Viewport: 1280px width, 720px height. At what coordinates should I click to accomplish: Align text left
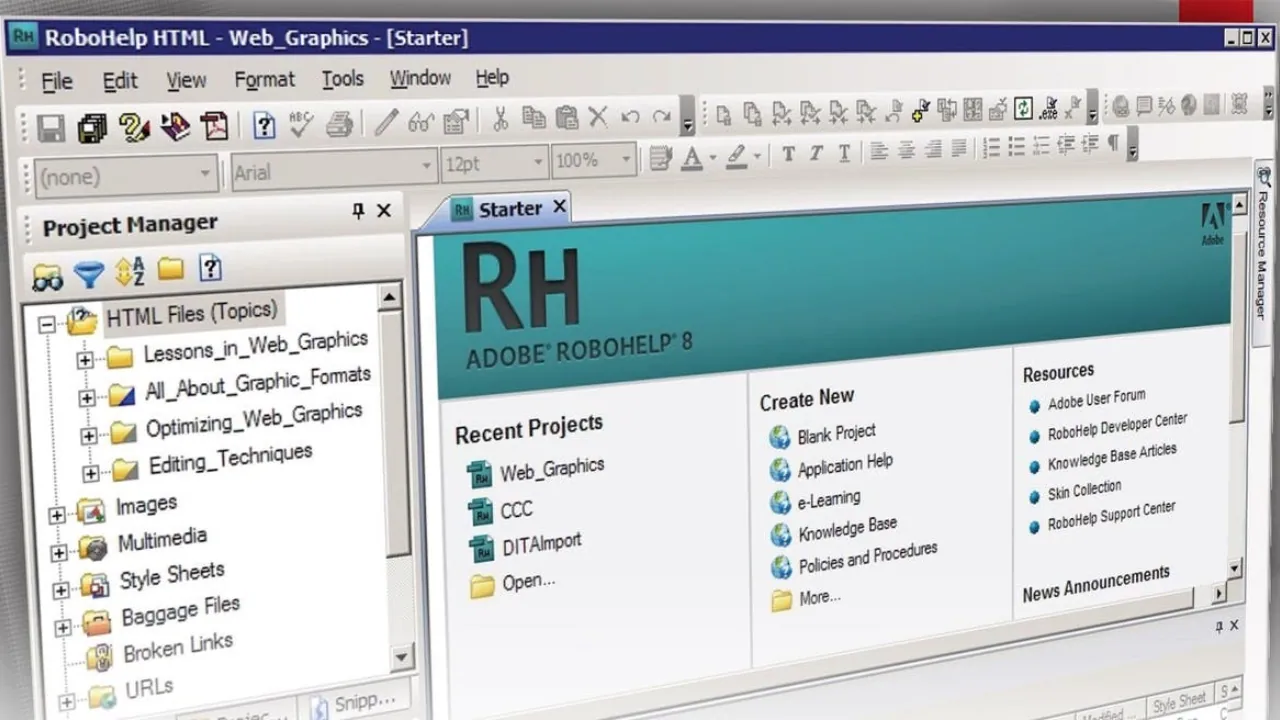879,151
